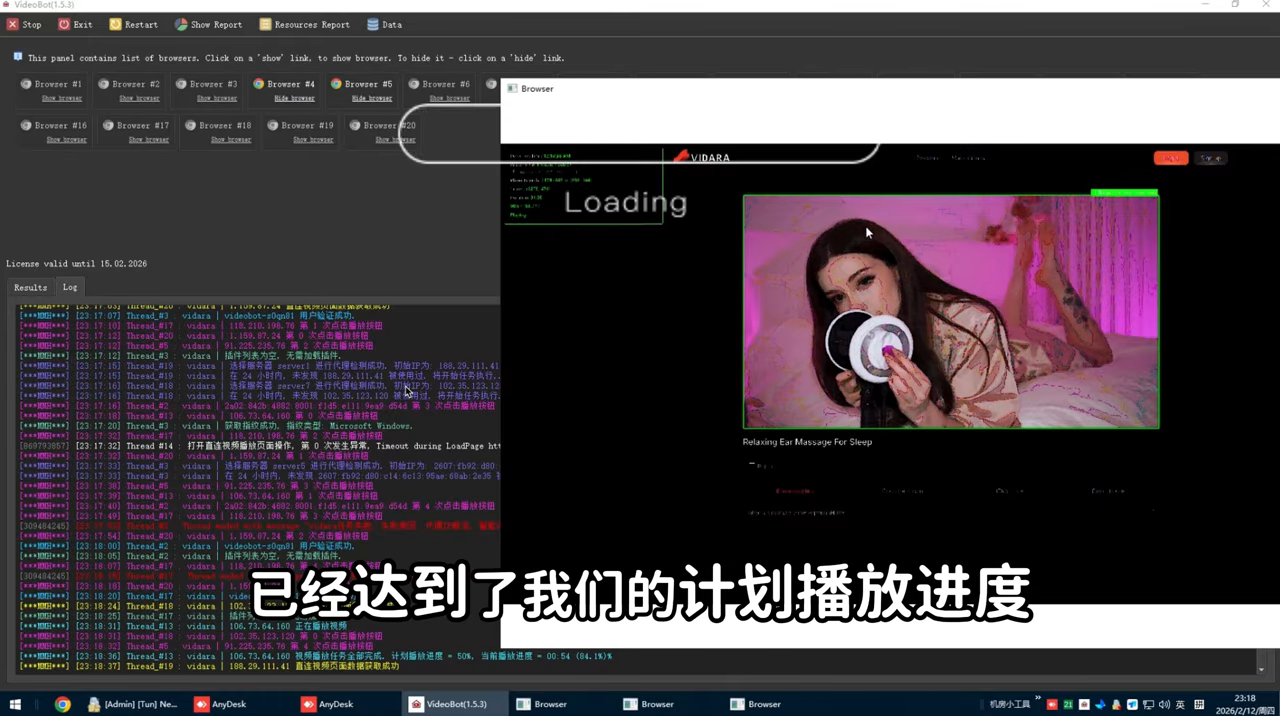Show browser under Browser #3
The image size is (1280, 716).
pyautogui.click(x=217, y=98)
